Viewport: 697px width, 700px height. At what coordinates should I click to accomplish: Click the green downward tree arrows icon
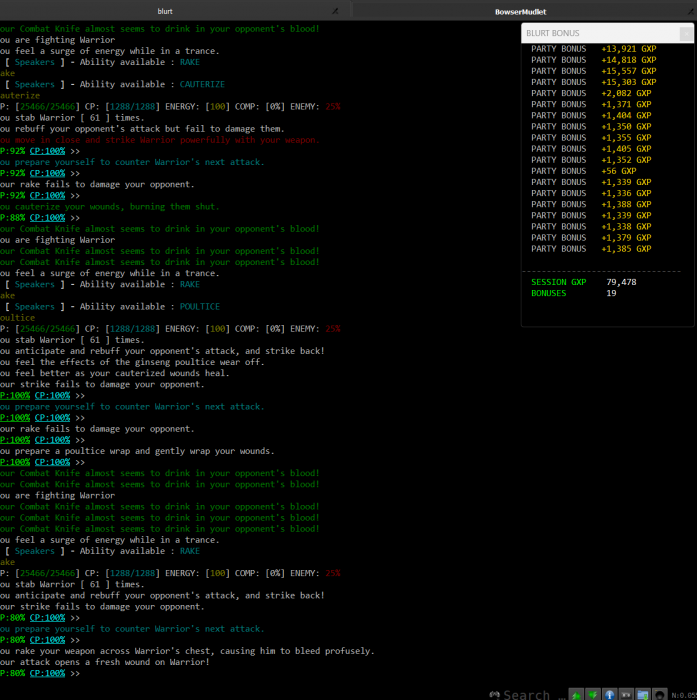(x=593, y=695)
